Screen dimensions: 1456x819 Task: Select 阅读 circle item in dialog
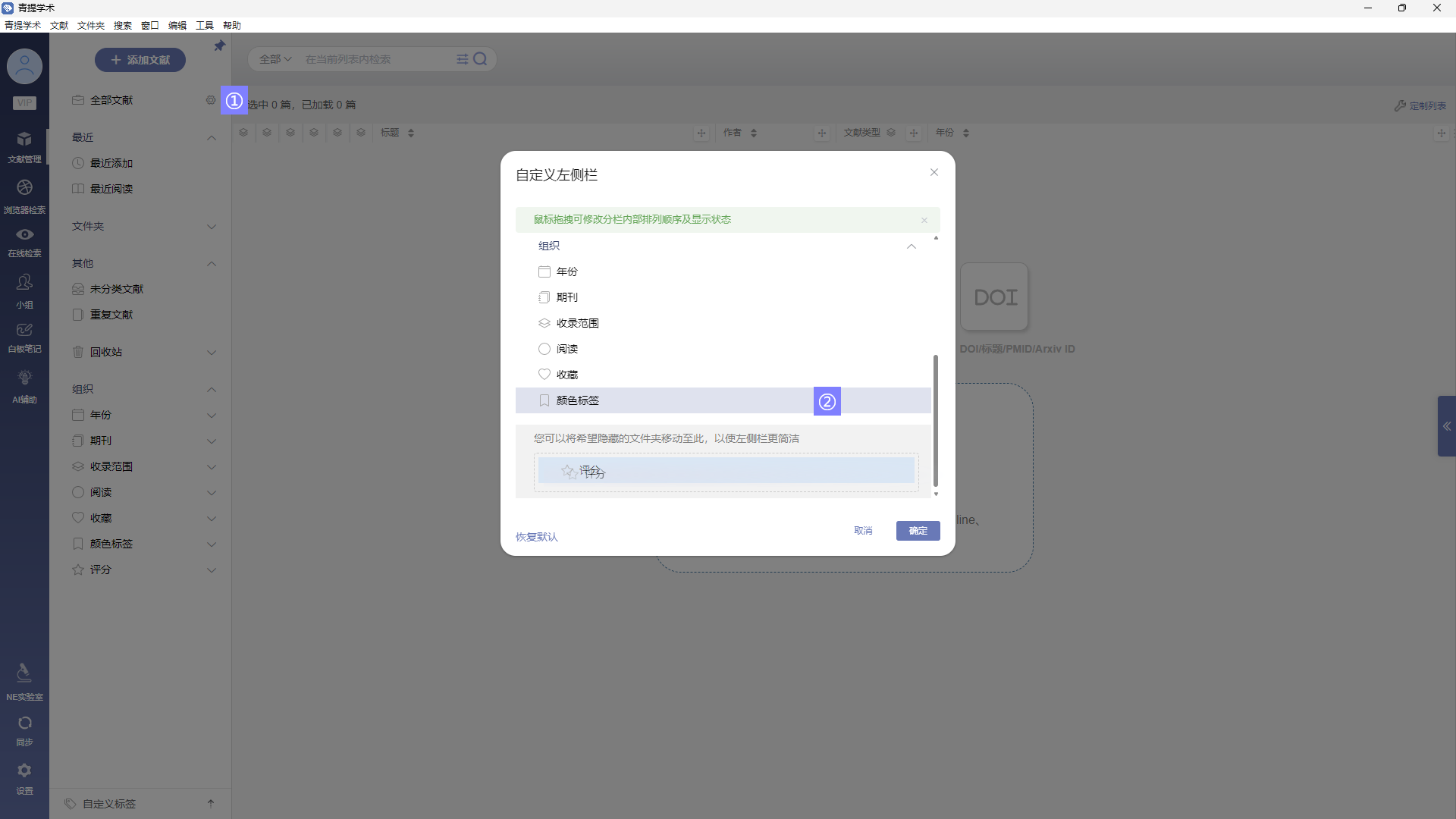pos(566,349)
